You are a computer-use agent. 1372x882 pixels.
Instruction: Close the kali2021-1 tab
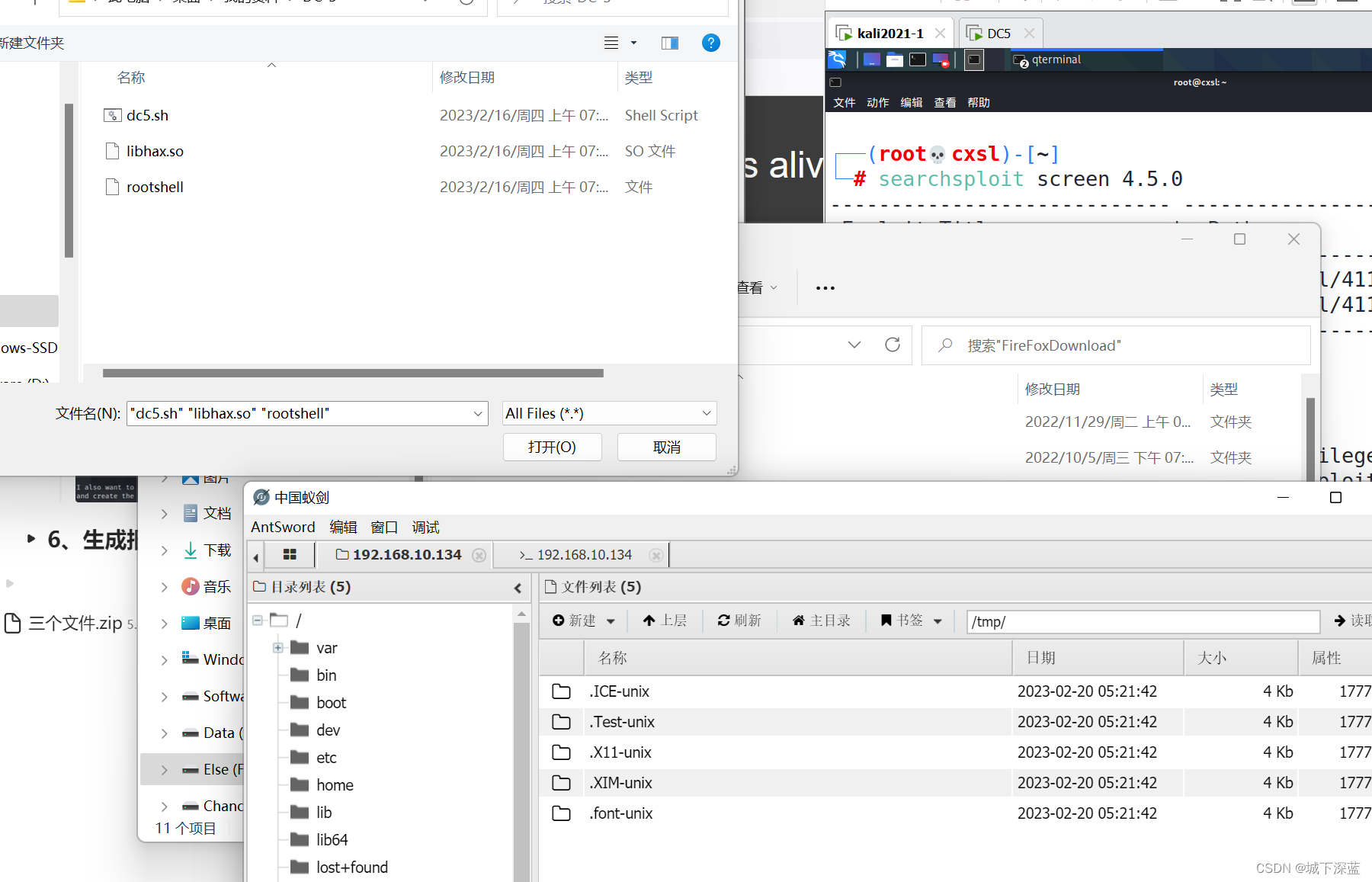941,33
